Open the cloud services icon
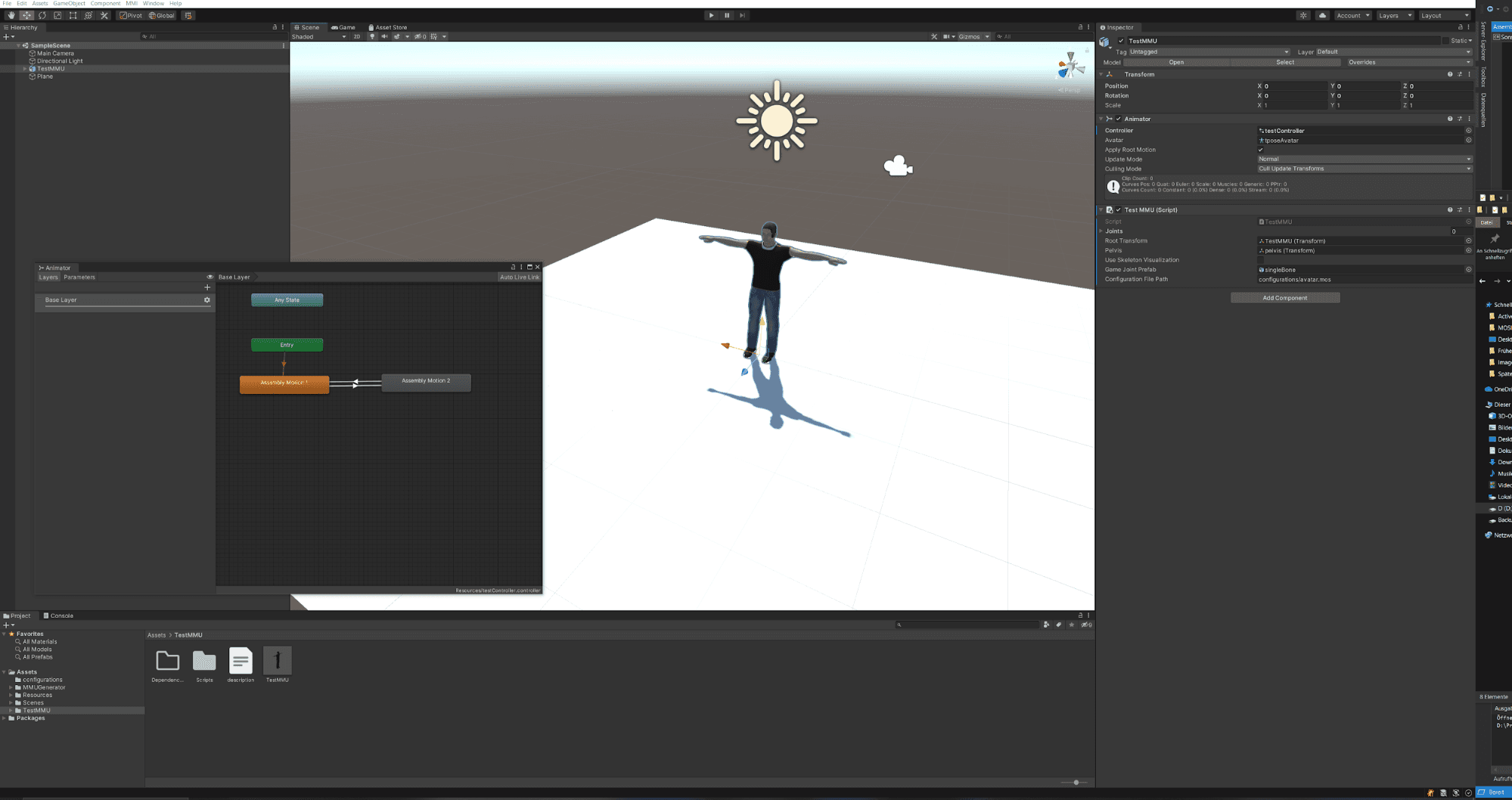 click(x=1322, y=15)
